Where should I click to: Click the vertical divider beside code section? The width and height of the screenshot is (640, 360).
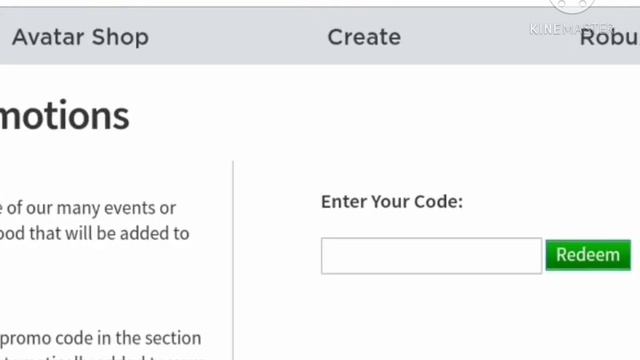click(233, 260)
